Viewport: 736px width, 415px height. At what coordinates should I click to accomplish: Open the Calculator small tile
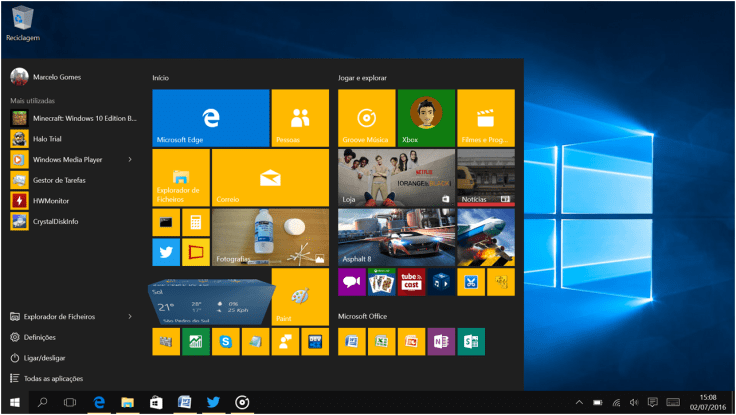tap(196, 222)
